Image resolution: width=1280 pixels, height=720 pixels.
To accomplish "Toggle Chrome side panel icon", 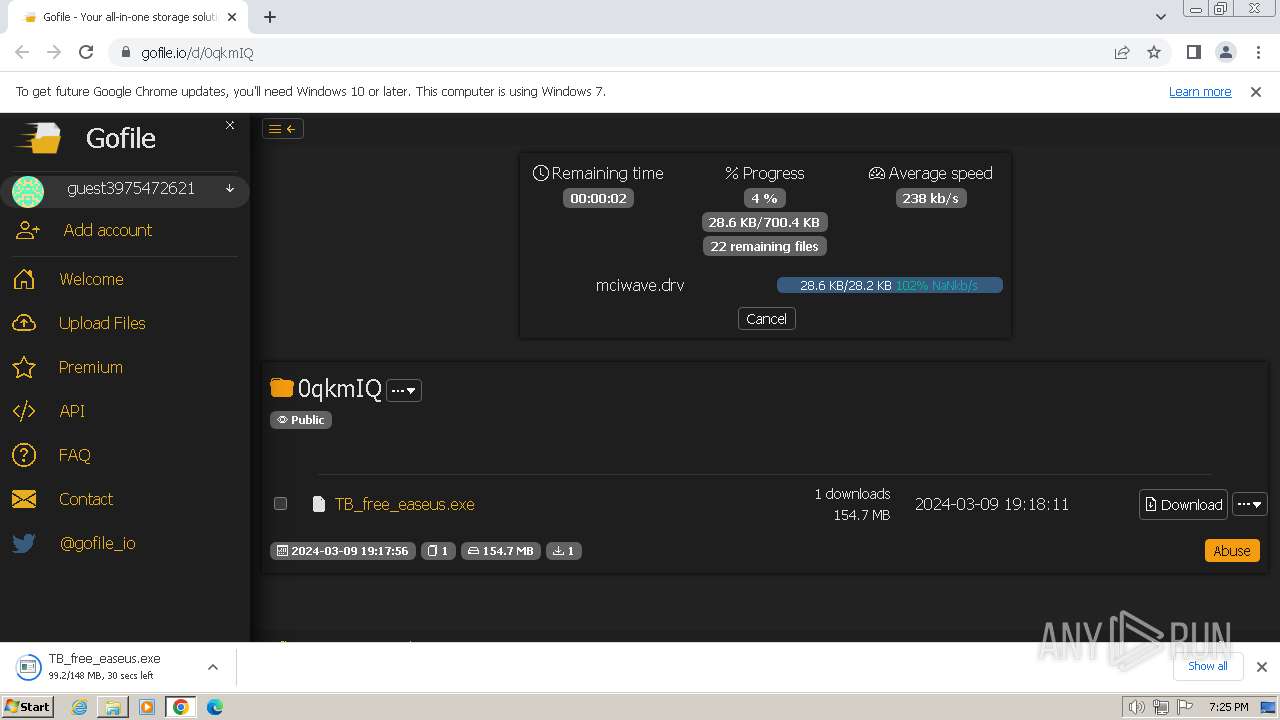I will 1194,53.
